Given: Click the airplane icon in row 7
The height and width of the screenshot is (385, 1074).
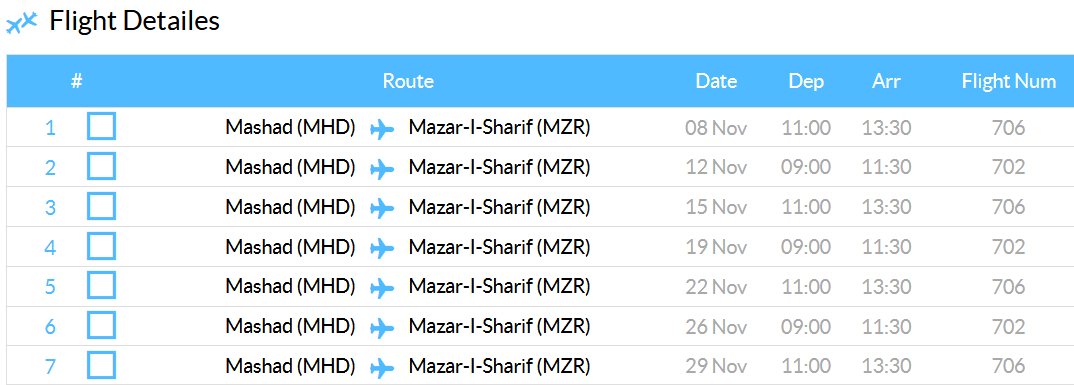Looking at the screenshot, I should tap(382, 367).
